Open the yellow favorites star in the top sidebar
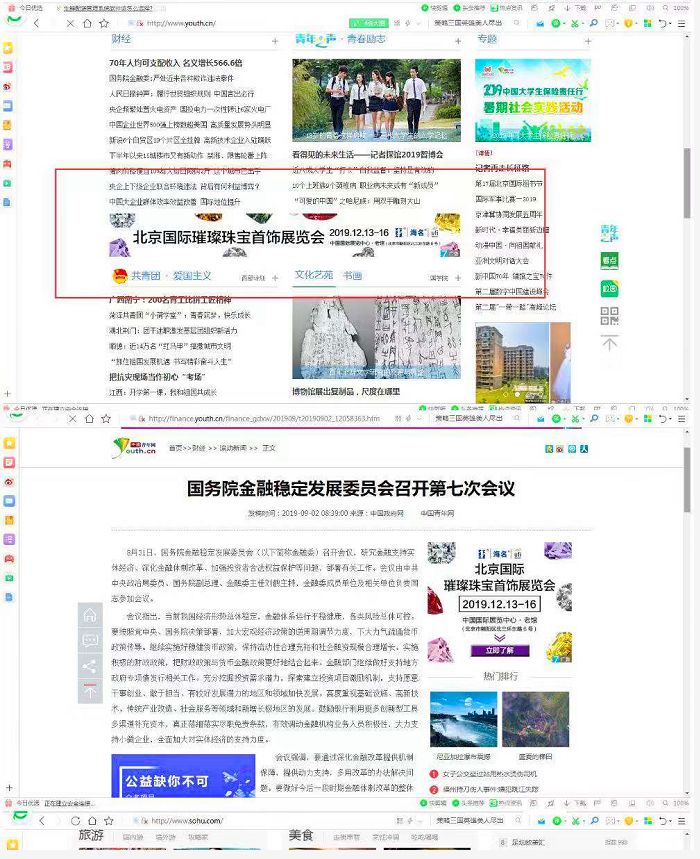 coord(8,48)
